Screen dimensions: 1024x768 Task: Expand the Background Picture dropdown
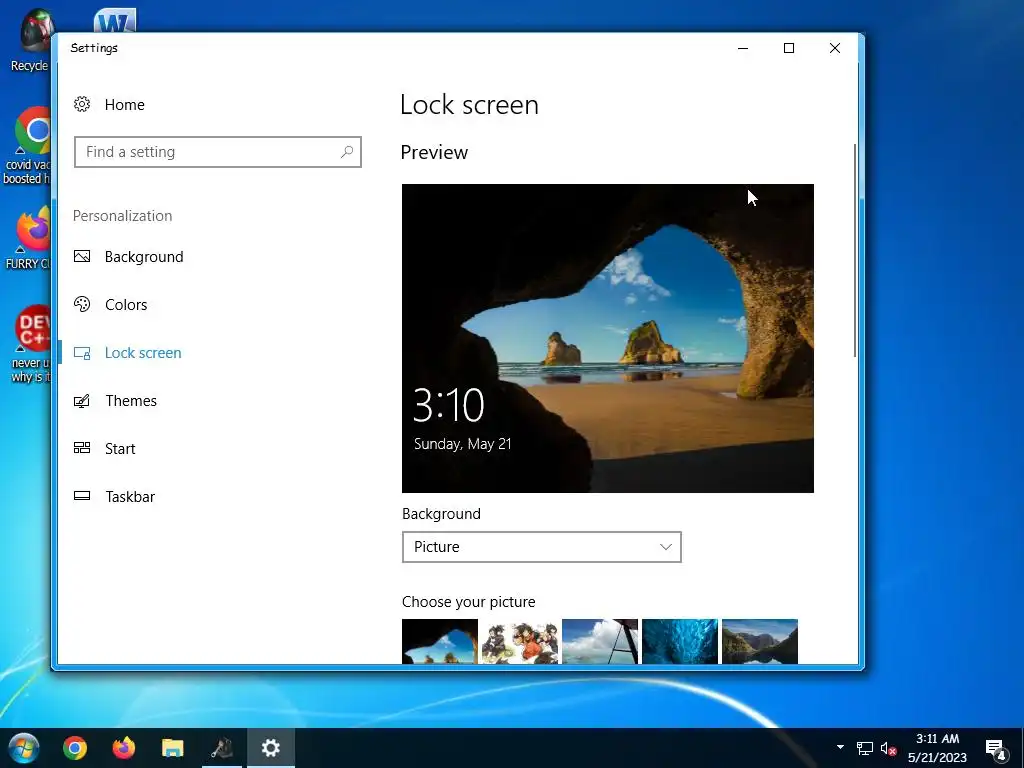coord(541,547)
